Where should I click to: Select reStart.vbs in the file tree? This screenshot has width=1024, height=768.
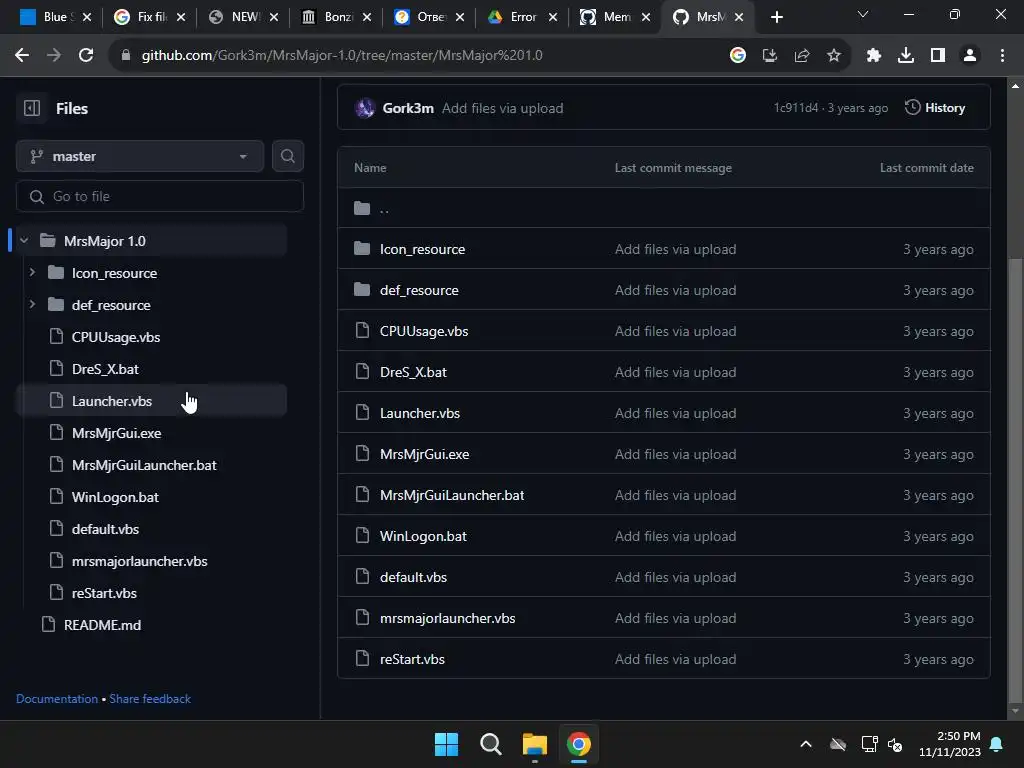[104, 593]
